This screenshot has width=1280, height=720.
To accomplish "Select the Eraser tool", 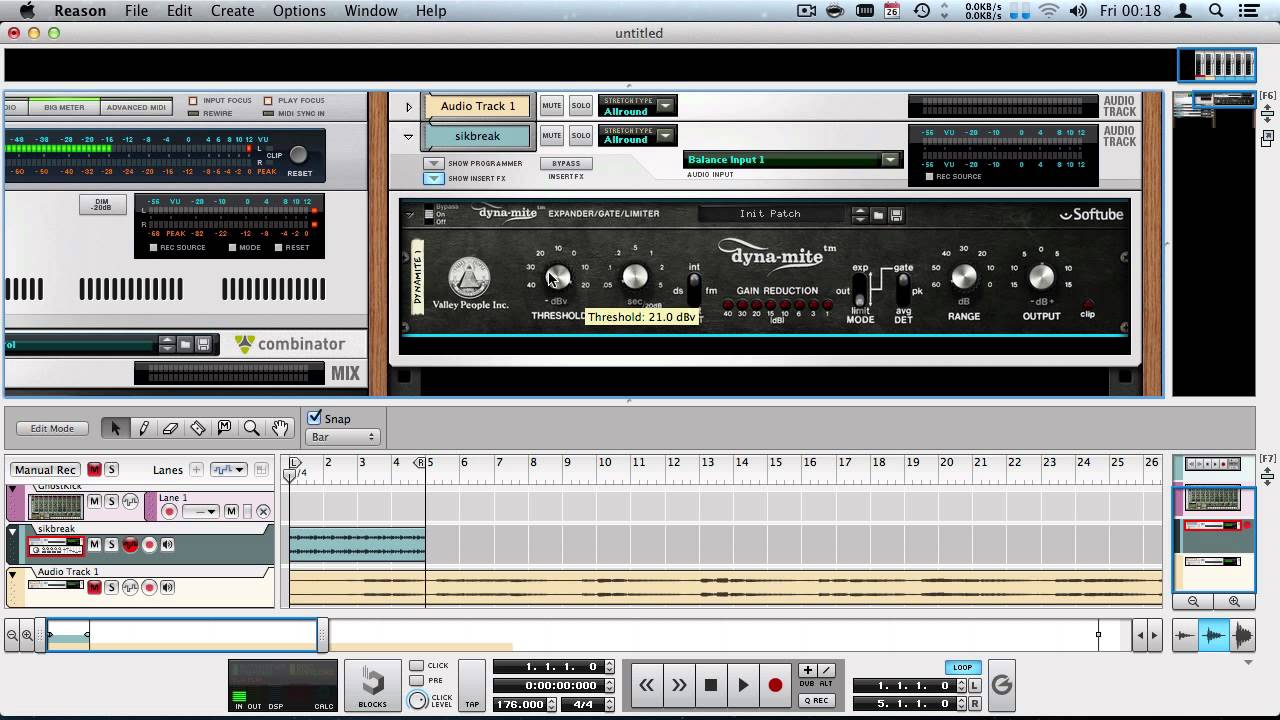I will (170, 428).
